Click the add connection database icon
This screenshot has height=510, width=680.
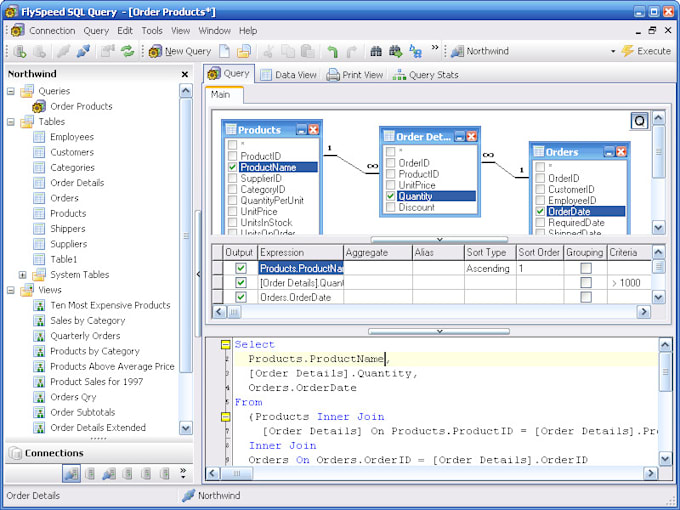tap(20, 51)
